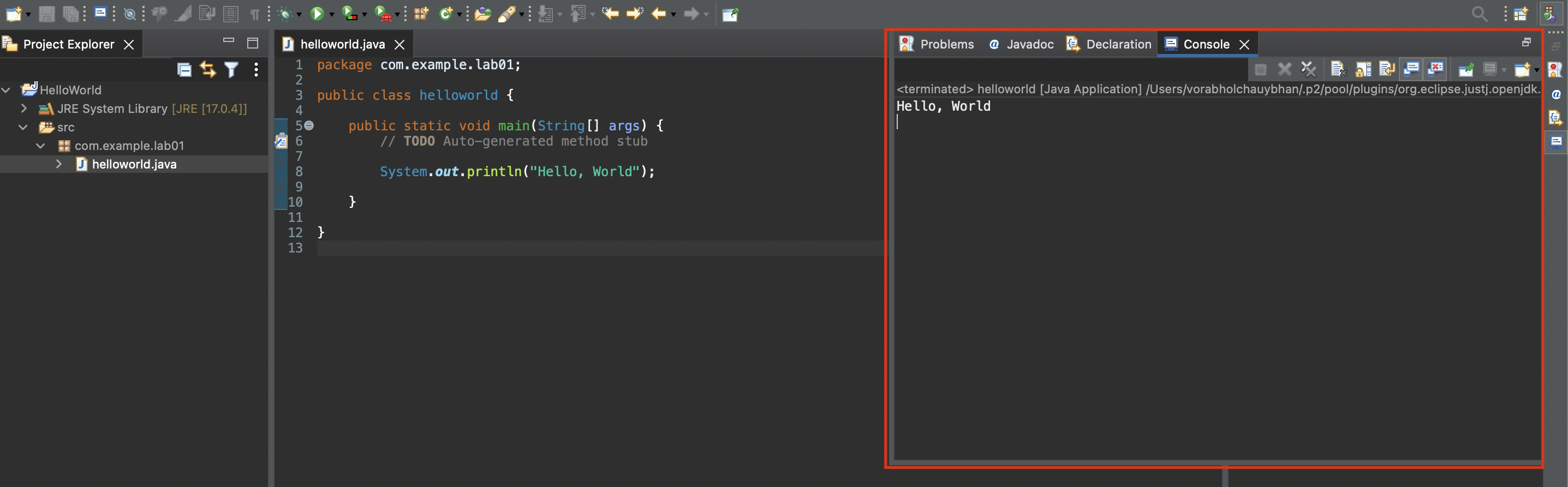The image size is (1568, 487).
Task: Go to next edit location arrow
Action: 635,14
